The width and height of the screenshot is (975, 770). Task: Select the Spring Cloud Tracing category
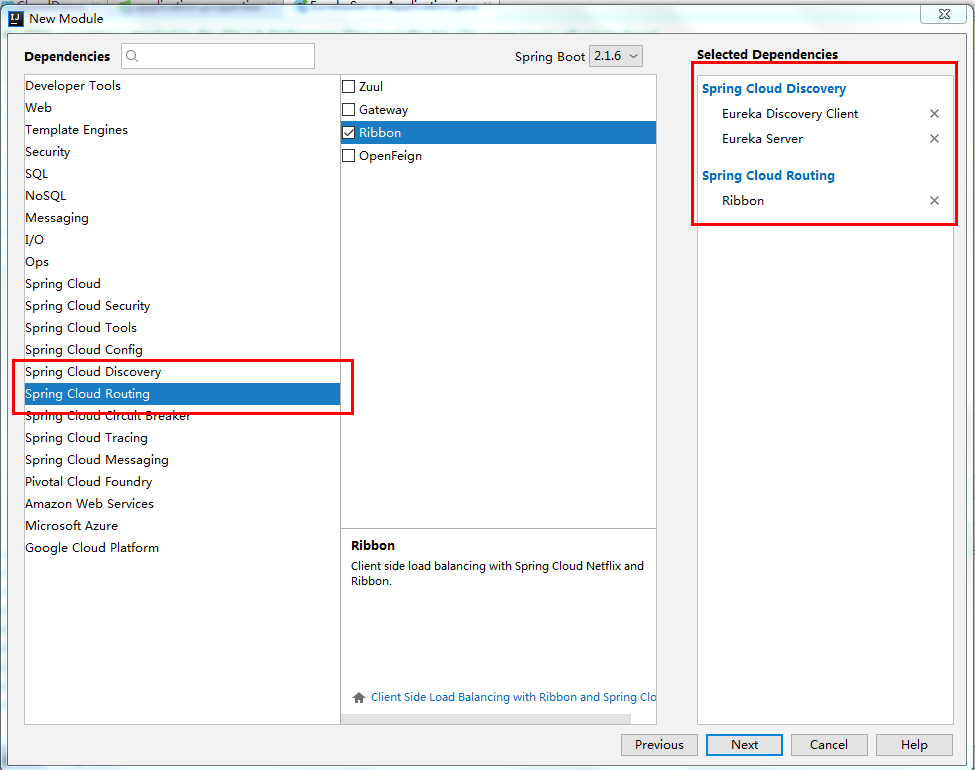pos(182,438)
